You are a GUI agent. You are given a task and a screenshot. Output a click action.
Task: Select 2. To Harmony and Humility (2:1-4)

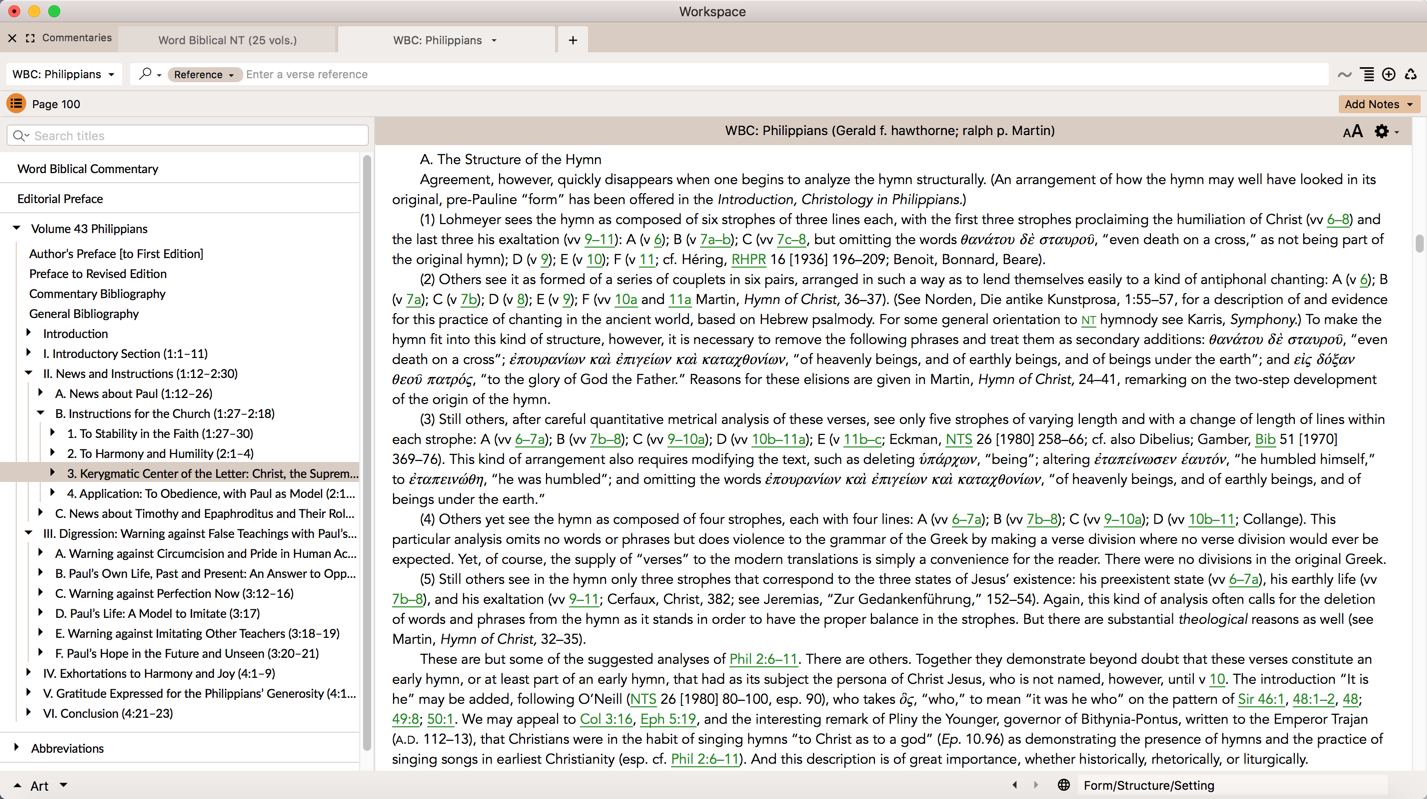click(160, 453)
